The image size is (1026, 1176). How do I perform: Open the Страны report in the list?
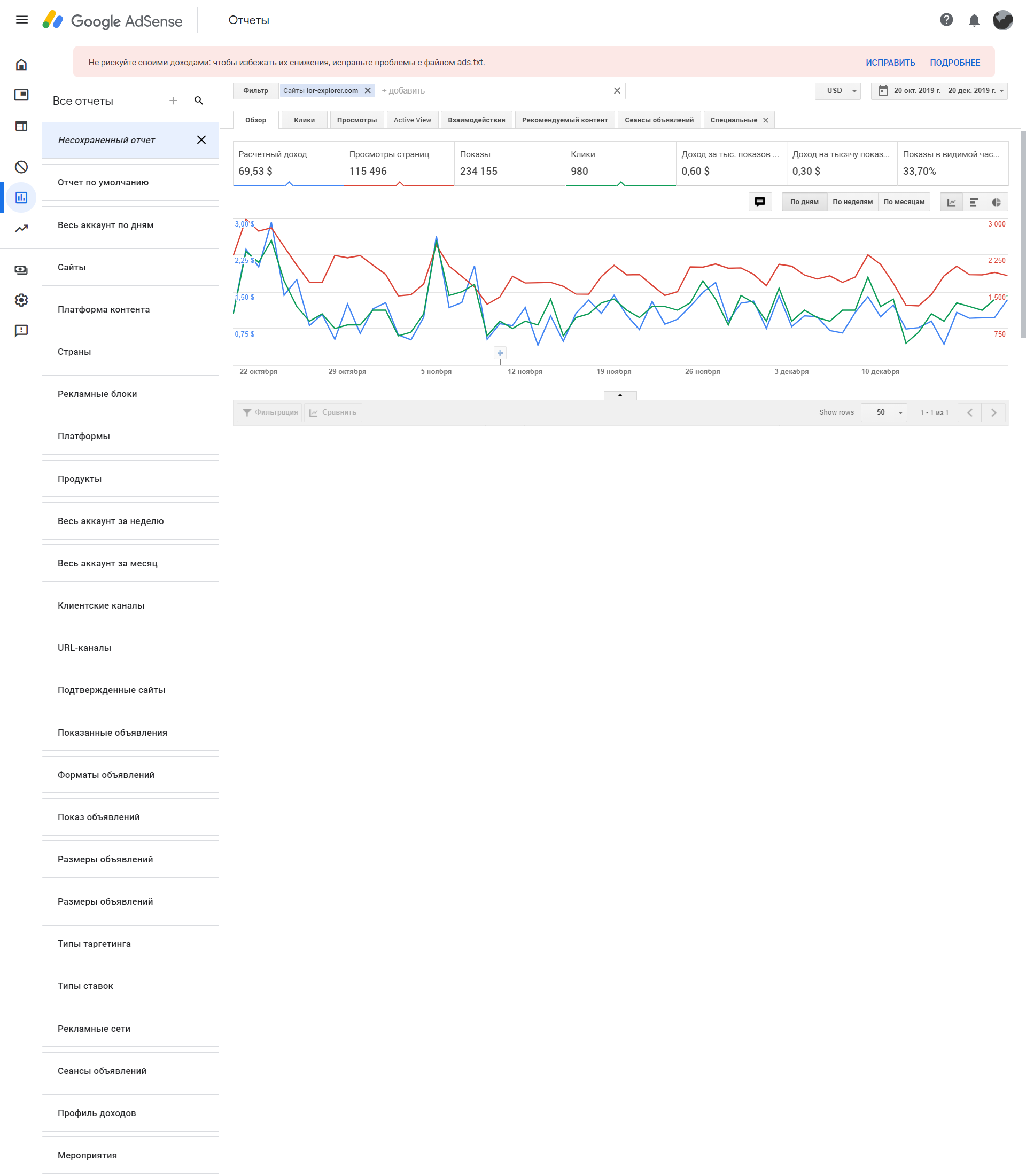(x=74, y=352)
